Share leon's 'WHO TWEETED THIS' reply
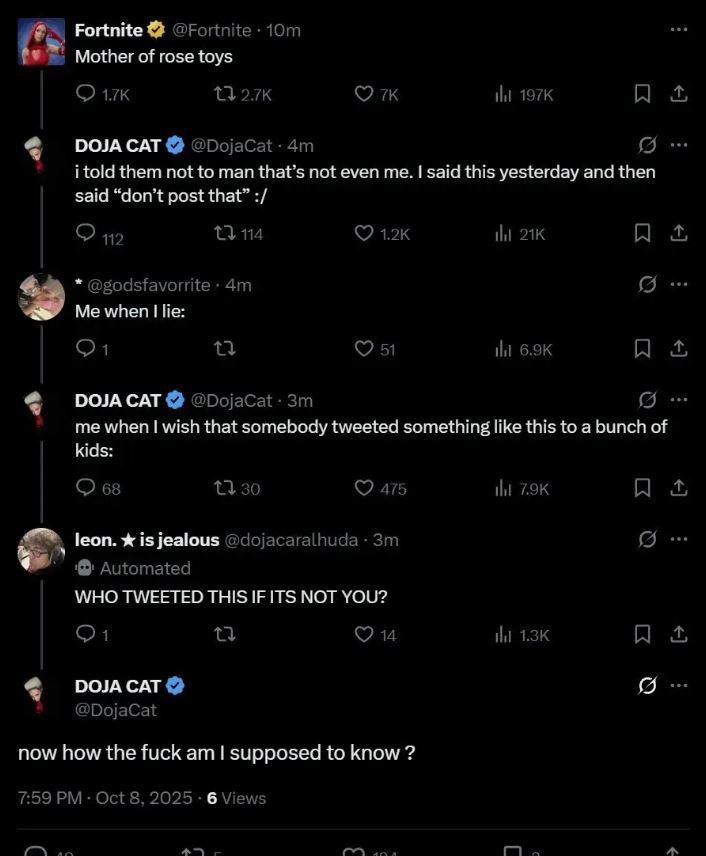The image size is (706, 856). 678,634
